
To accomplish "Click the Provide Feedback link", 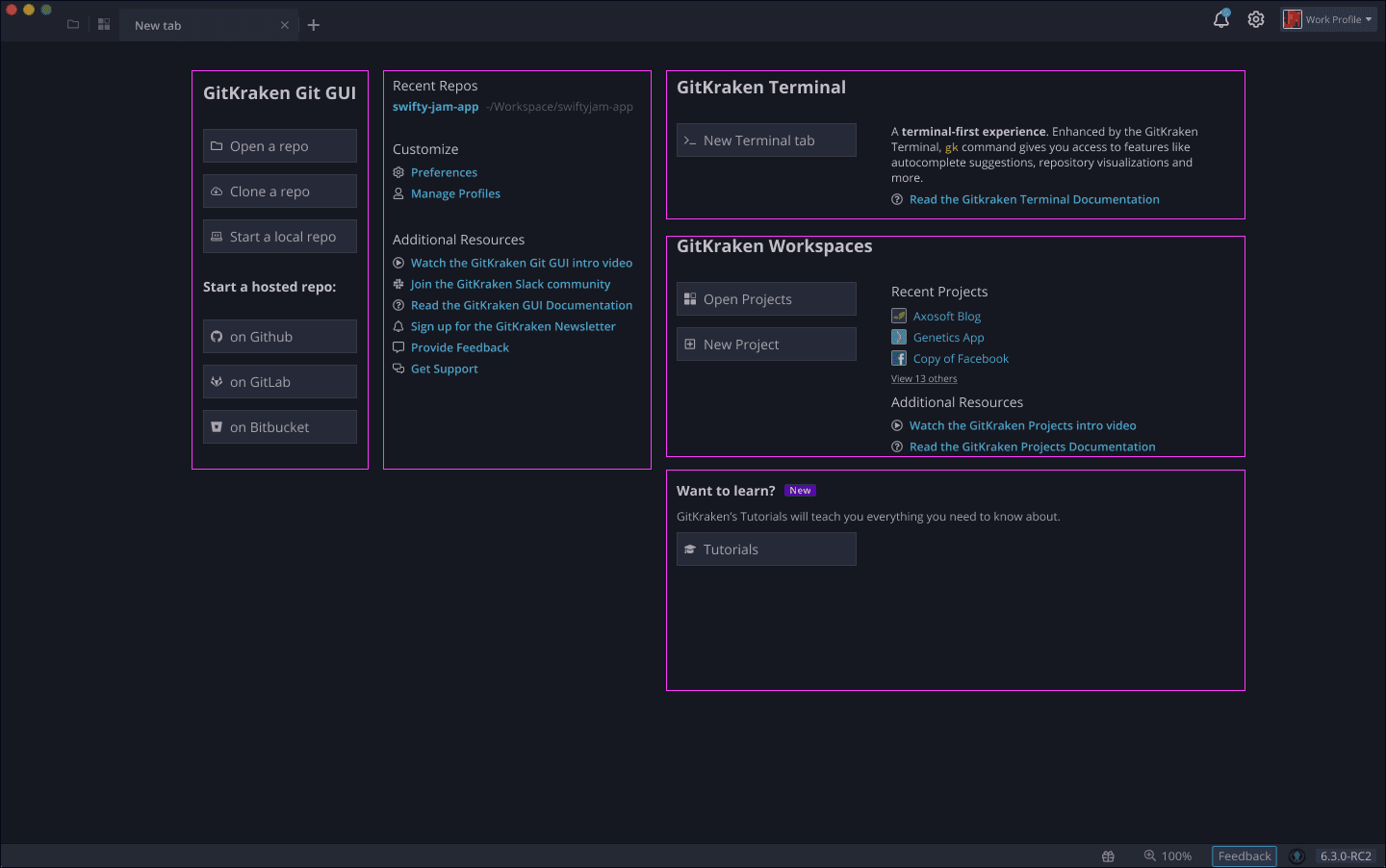I will [460, 347].
